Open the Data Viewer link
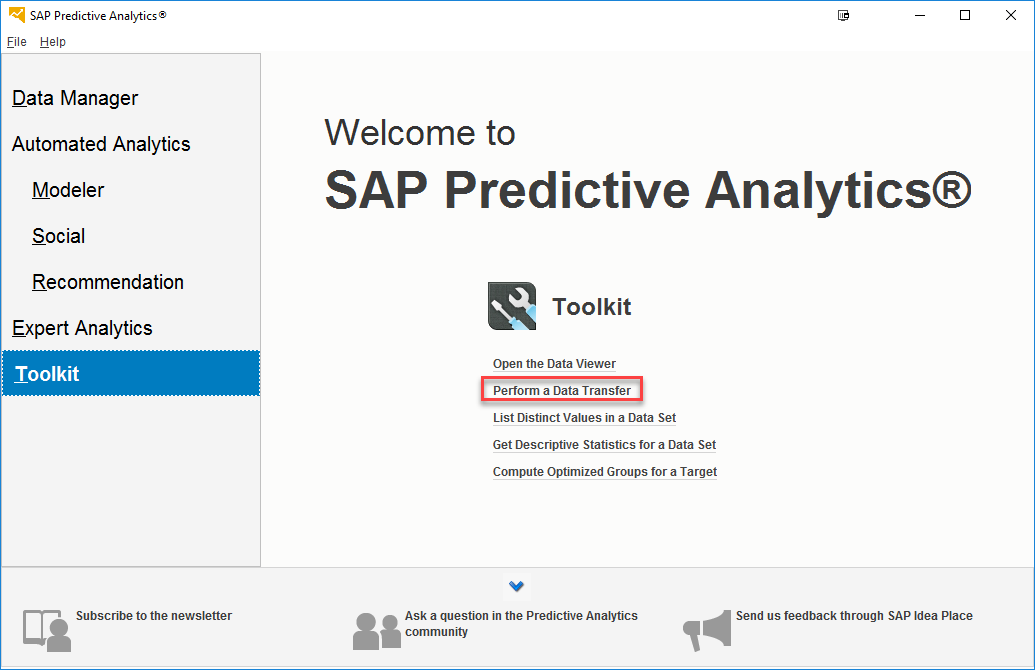1035x670 pixels. (x=554, y=364)
